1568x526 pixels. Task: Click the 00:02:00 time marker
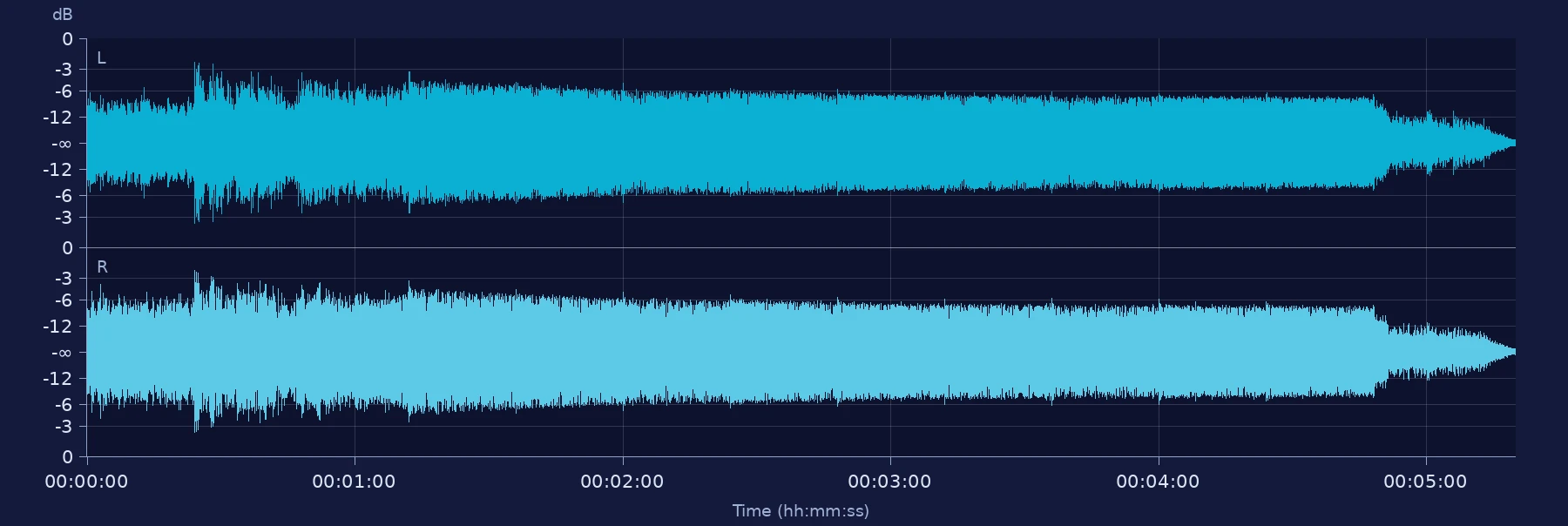[622, 482]
